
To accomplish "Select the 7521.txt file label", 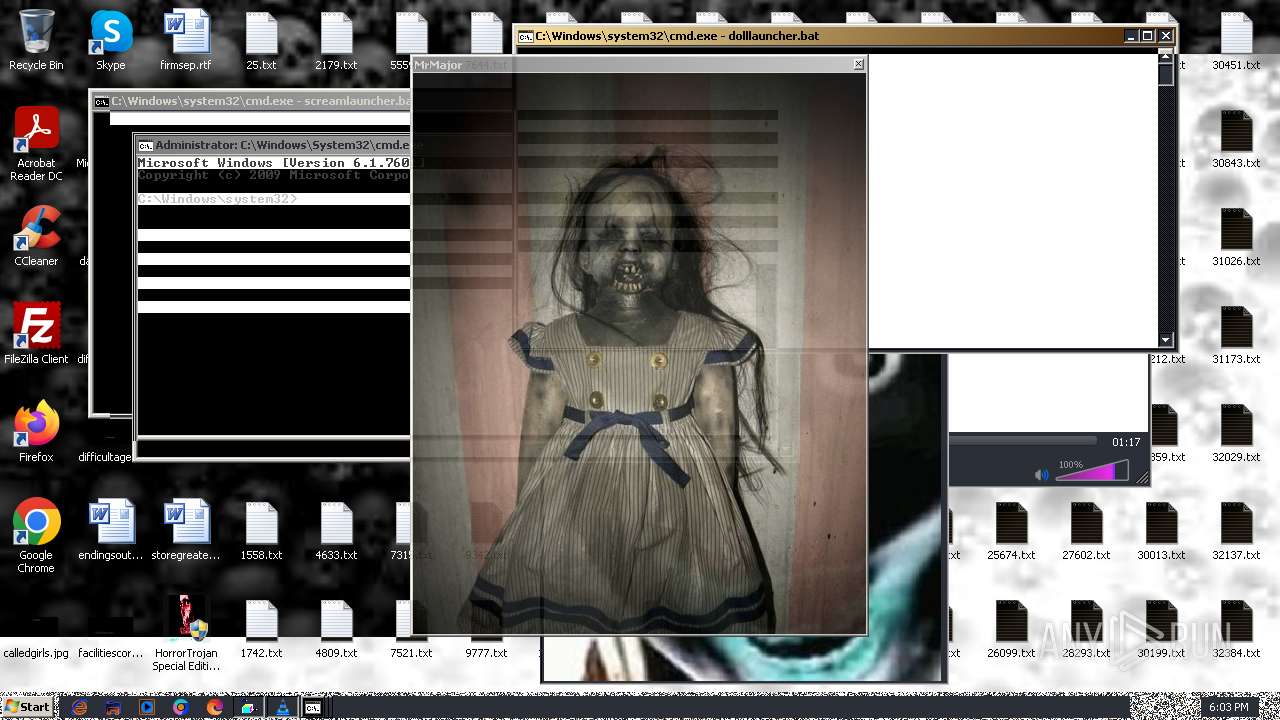I will click(411, 653).
